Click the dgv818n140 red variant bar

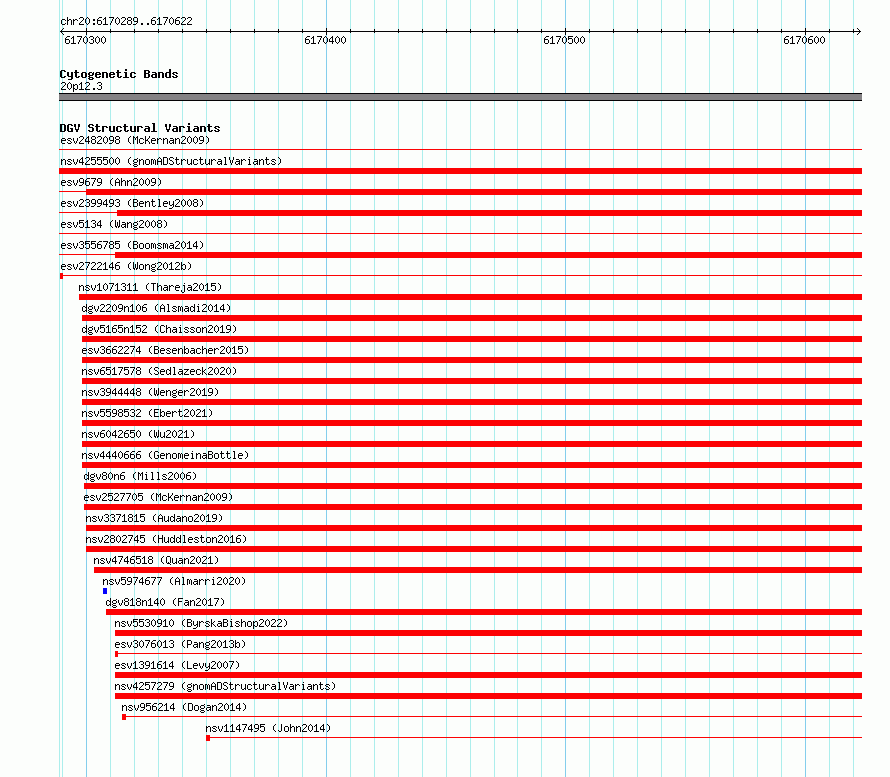pos(484,612)
